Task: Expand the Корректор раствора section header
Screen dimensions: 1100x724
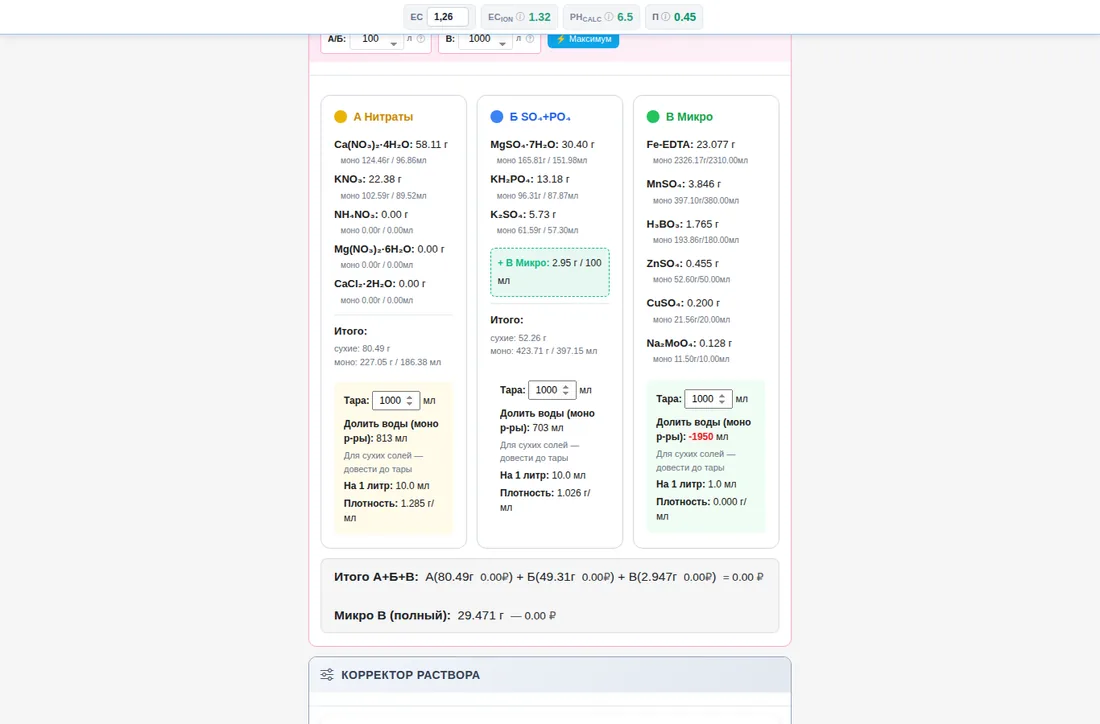Action: 550,675
